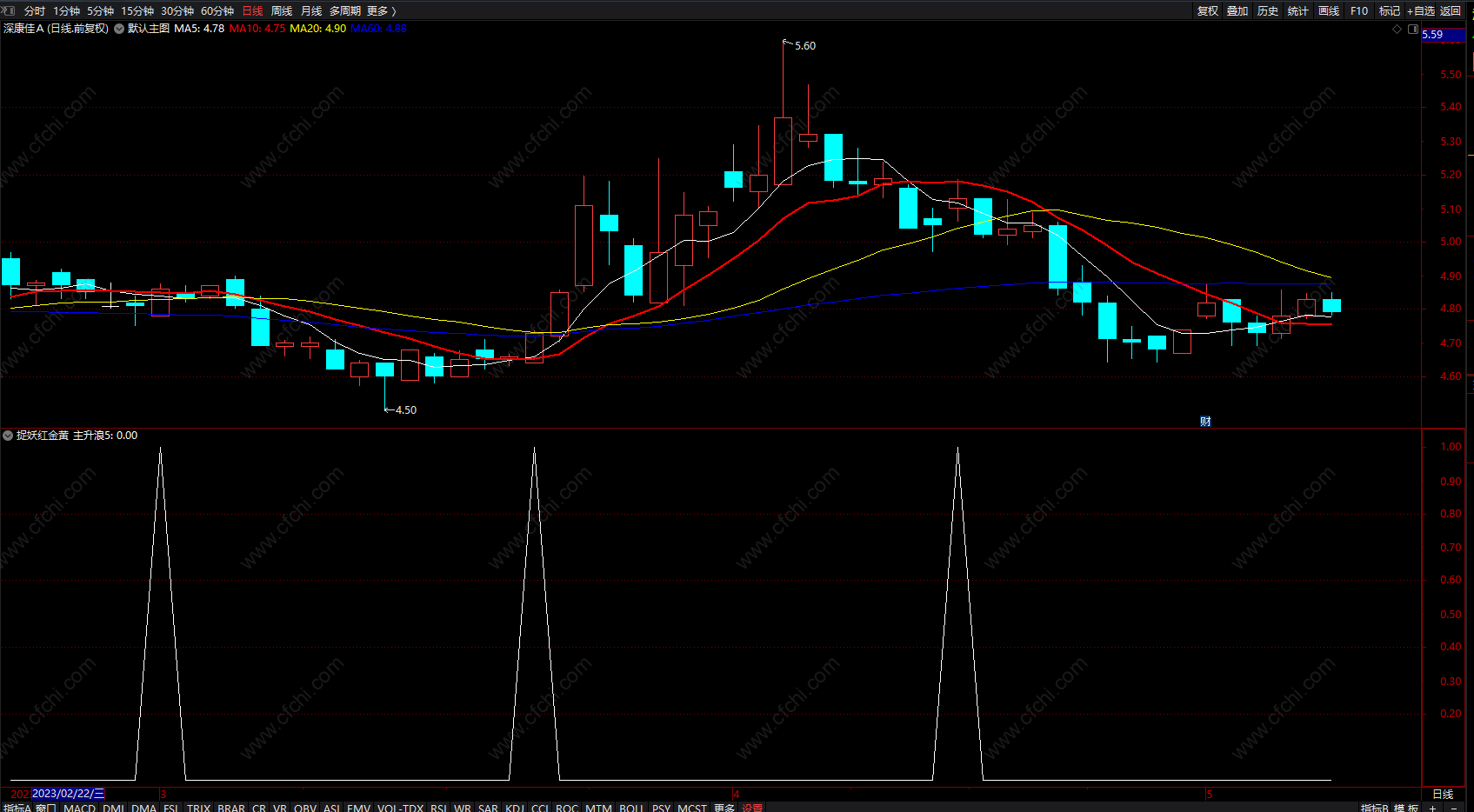The height and width of the screenshot is (812, 1474).
Task: Click the plus zoom button at bottom-right
Action: tap(1433, 808)
